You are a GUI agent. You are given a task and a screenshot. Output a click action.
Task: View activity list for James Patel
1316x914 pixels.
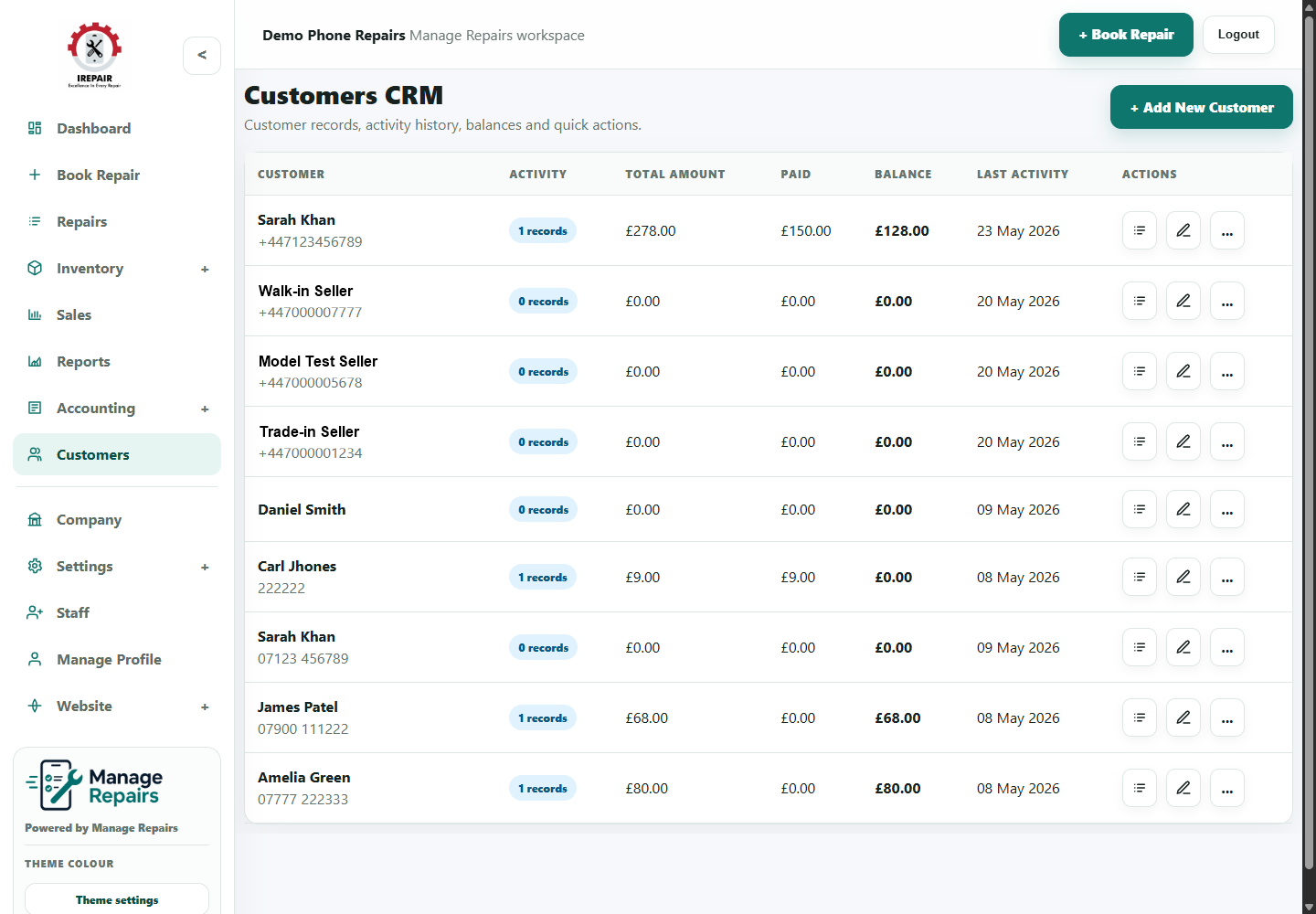point(1140,717)
